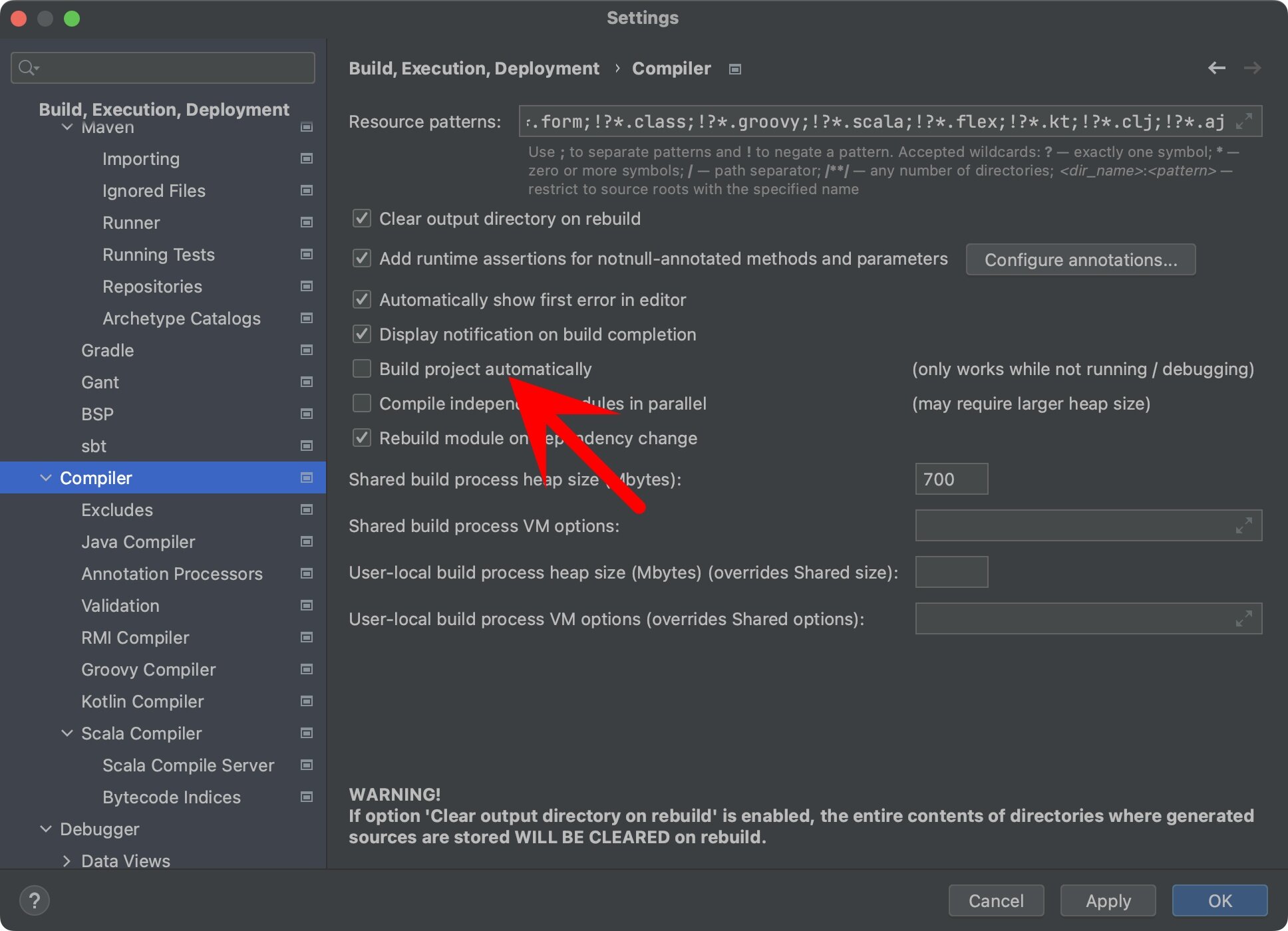Screen dimensions: 1288x931
Task: Click the show-as-popup icon beside Gradle
Action: pyautogui.click(x=306, y=349)
